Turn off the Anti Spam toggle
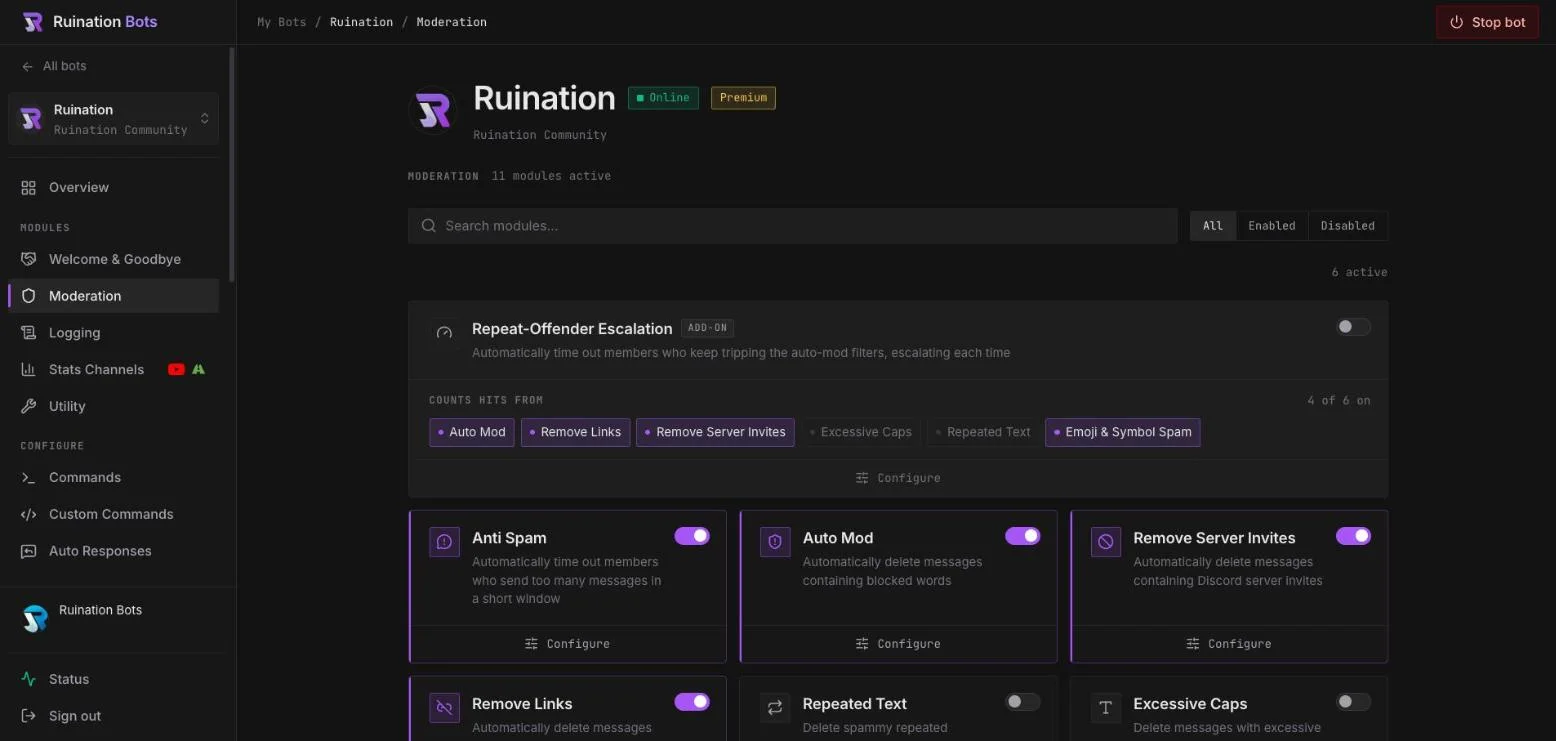1556x741 pixels. pos(692,536)
